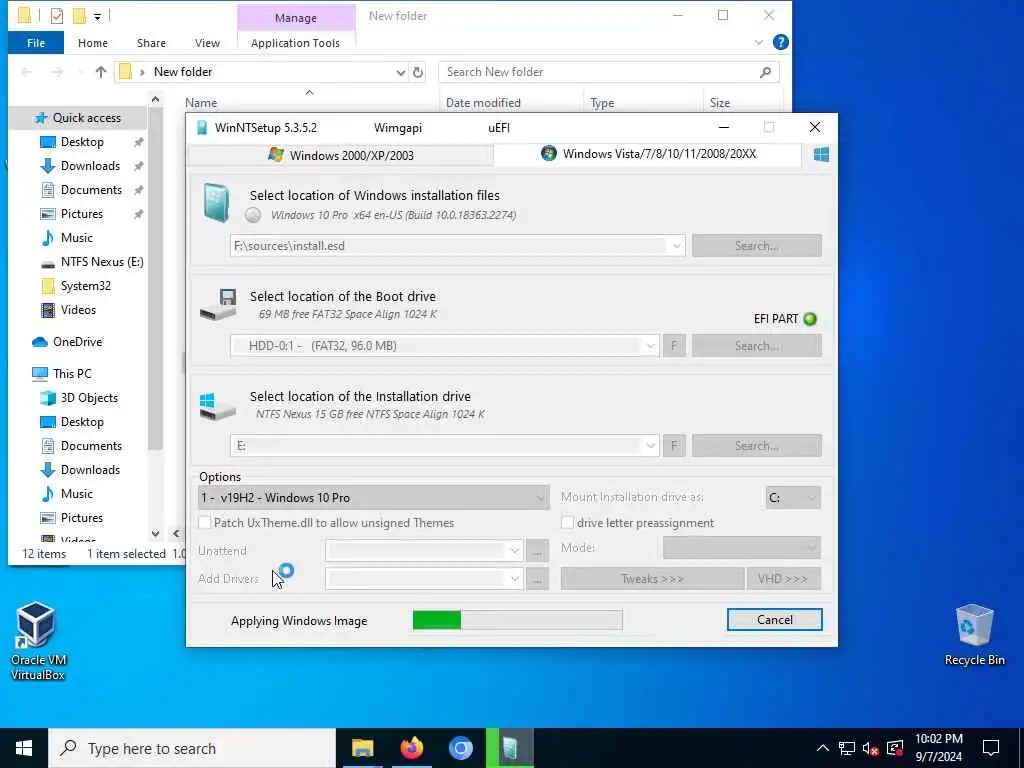Switch to Windows 2000/XP/2003 tab
The width and height of the screenshot is (1024, 768).
click(x=340, y=155)
